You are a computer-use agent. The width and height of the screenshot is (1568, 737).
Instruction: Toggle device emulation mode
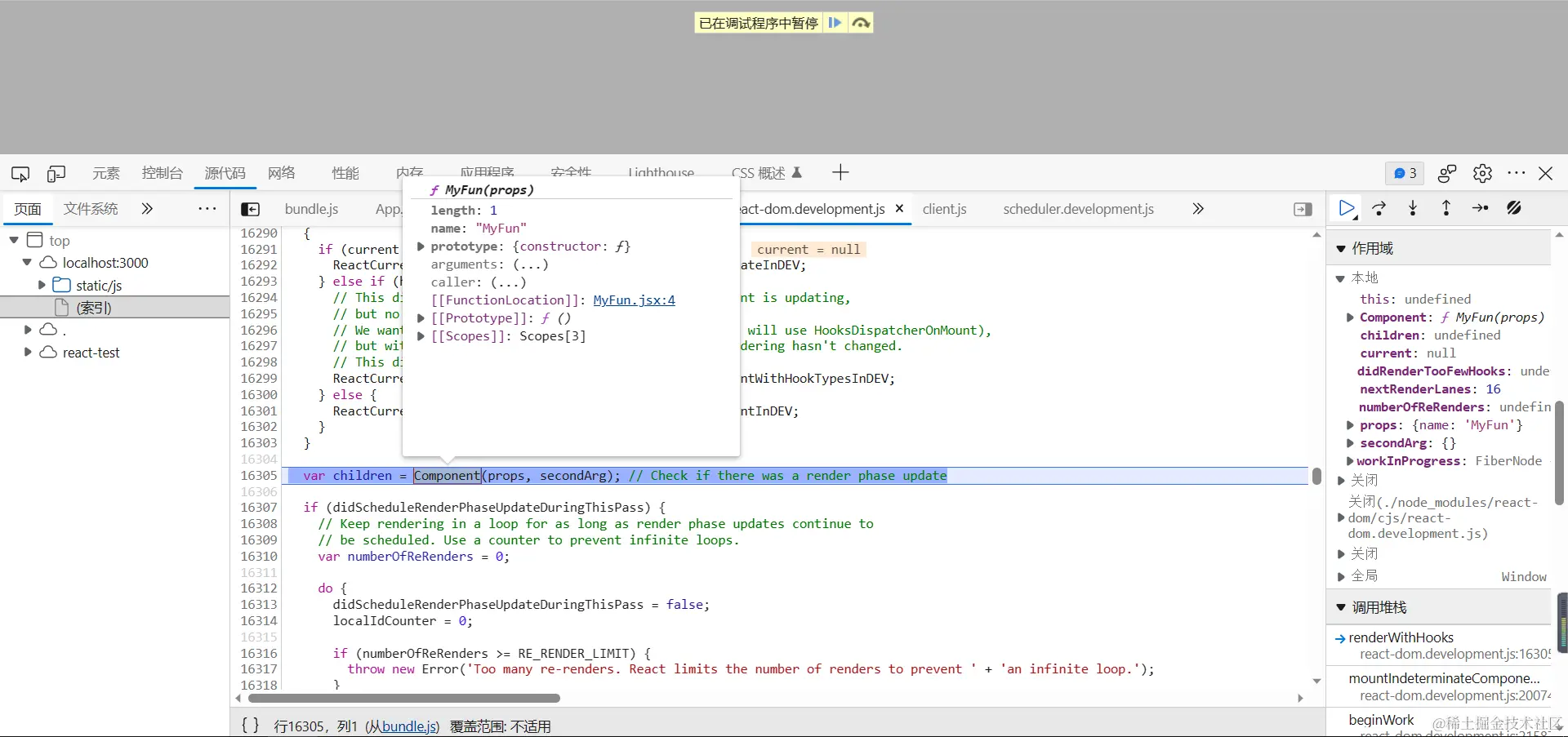click(56, 174)
